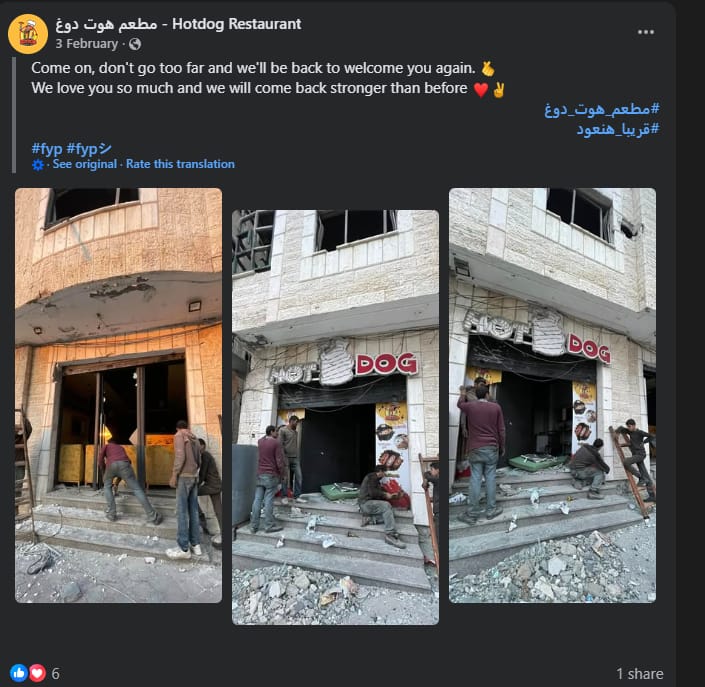View the 6 reactions count
Viewport: 705px width, 687px height.
point(55,674)
